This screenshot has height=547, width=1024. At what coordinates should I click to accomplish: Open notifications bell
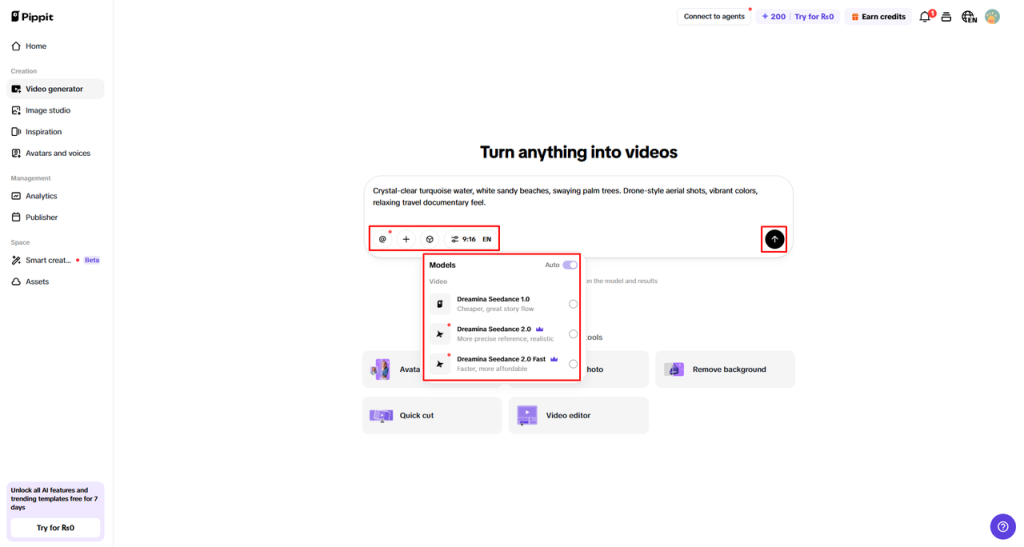pos(924,17)
